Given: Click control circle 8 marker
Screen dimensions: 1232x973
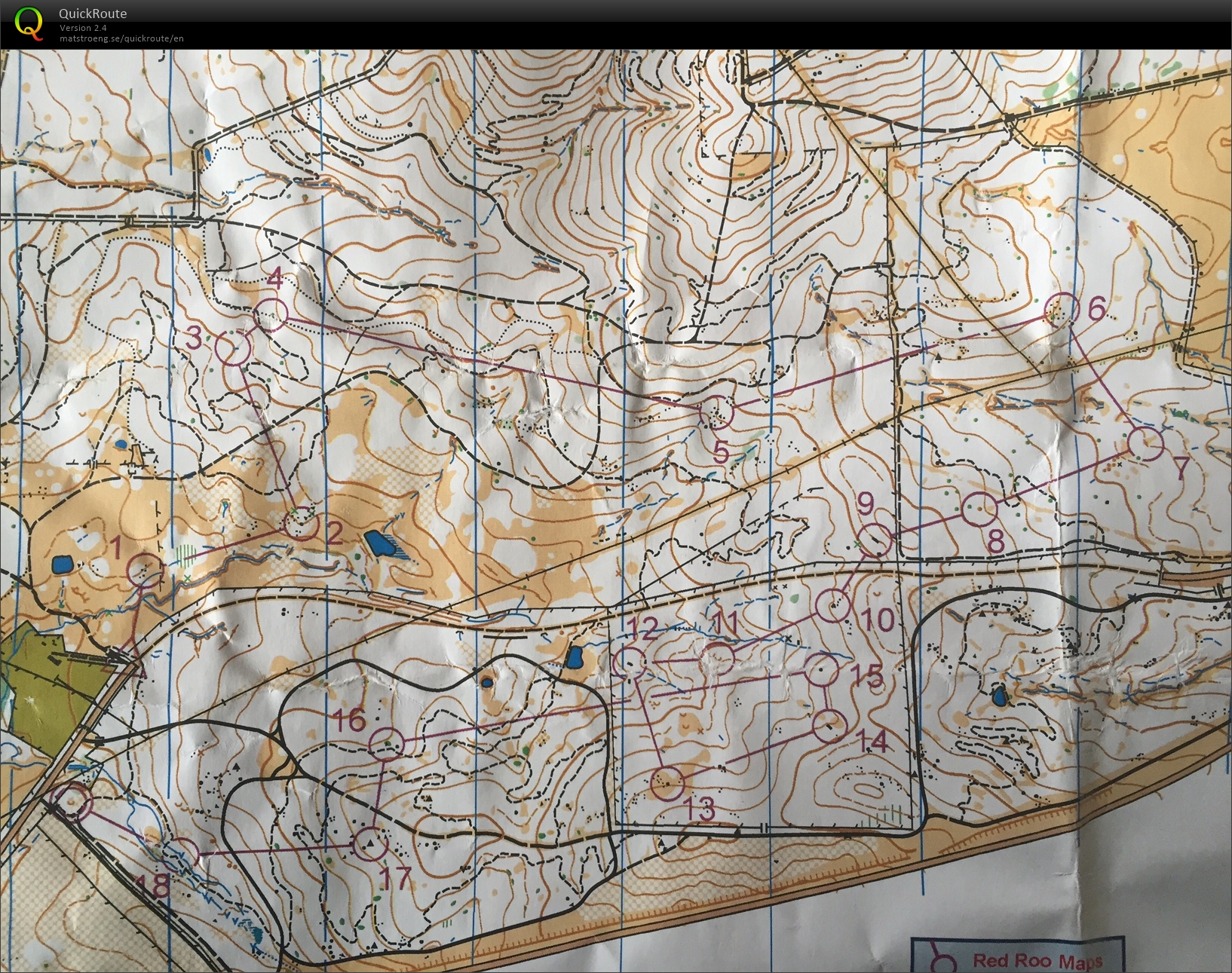Looking at the screenshot, I should 981,509.
